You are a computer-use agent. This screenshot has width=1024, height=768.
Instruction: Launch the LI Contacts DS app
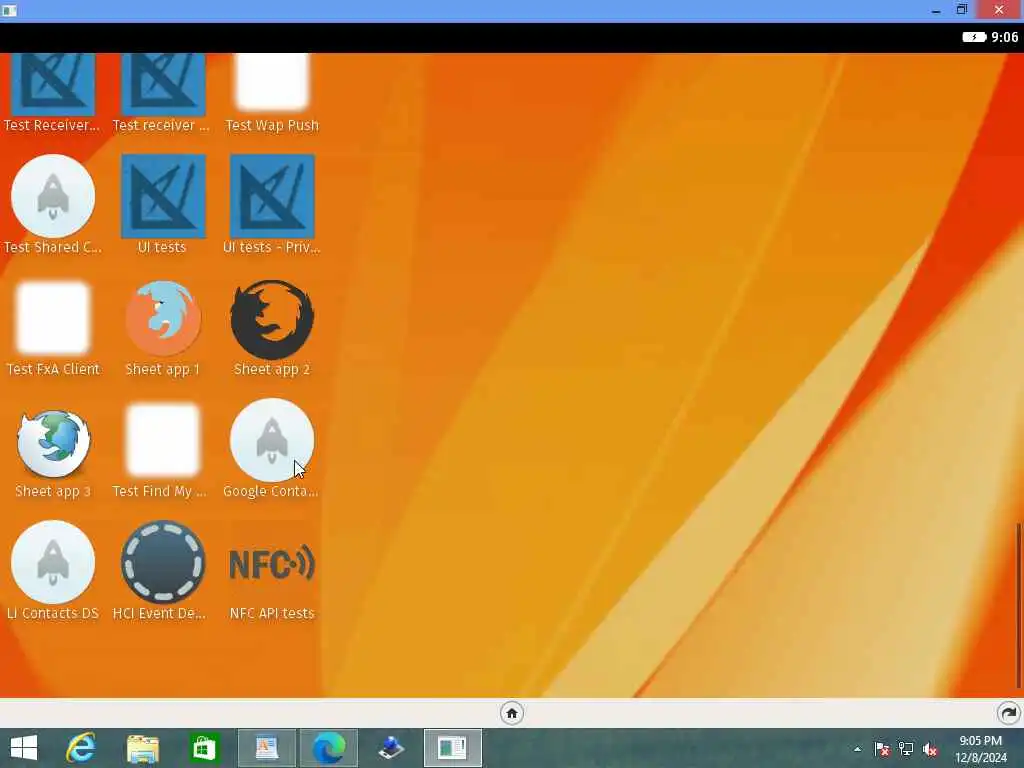[53, 562]
